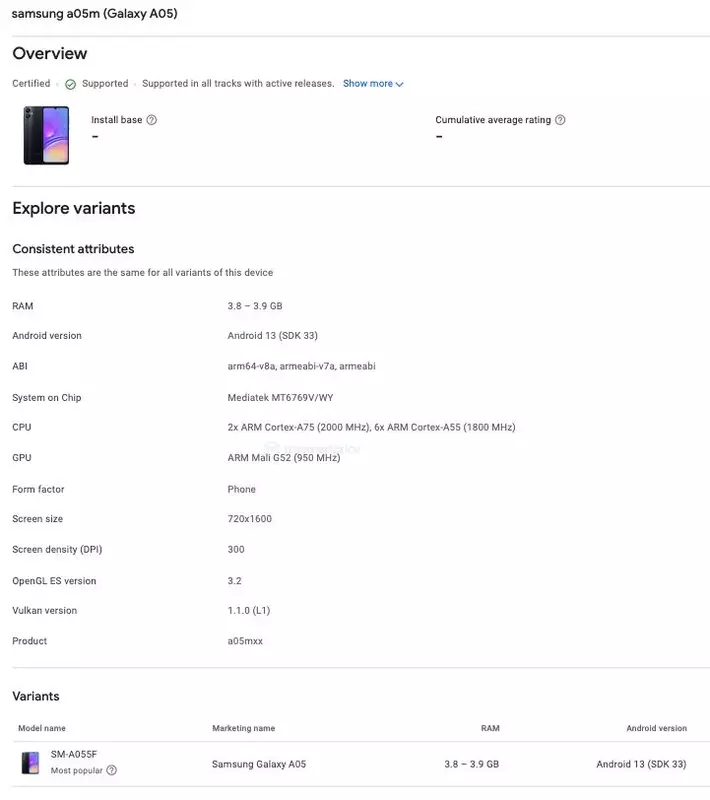Image resolution: width=710 pixels, height=800 pixels.
Task: Click the Android version column header
Action: pos(656,728)
